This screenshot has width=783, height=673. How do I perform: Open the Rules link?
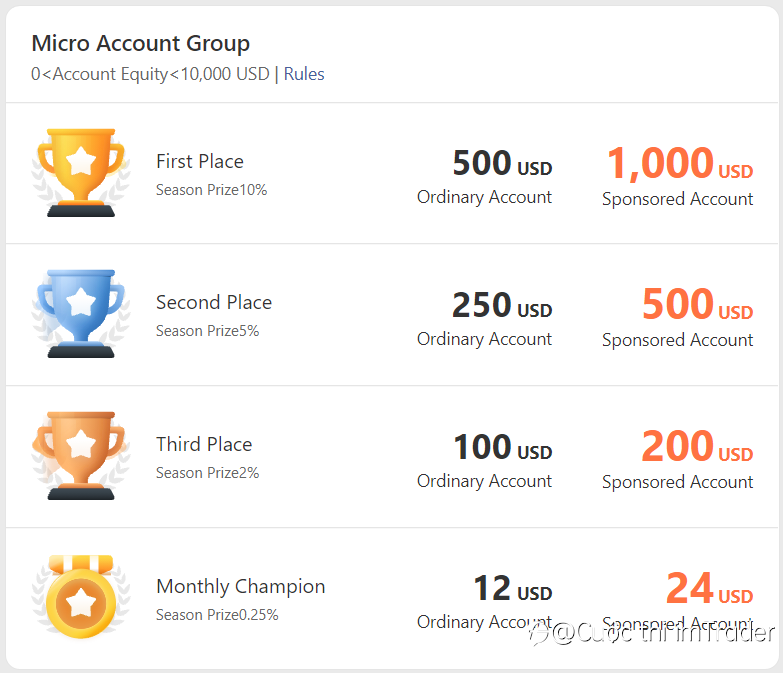click(x=304, y=74)
